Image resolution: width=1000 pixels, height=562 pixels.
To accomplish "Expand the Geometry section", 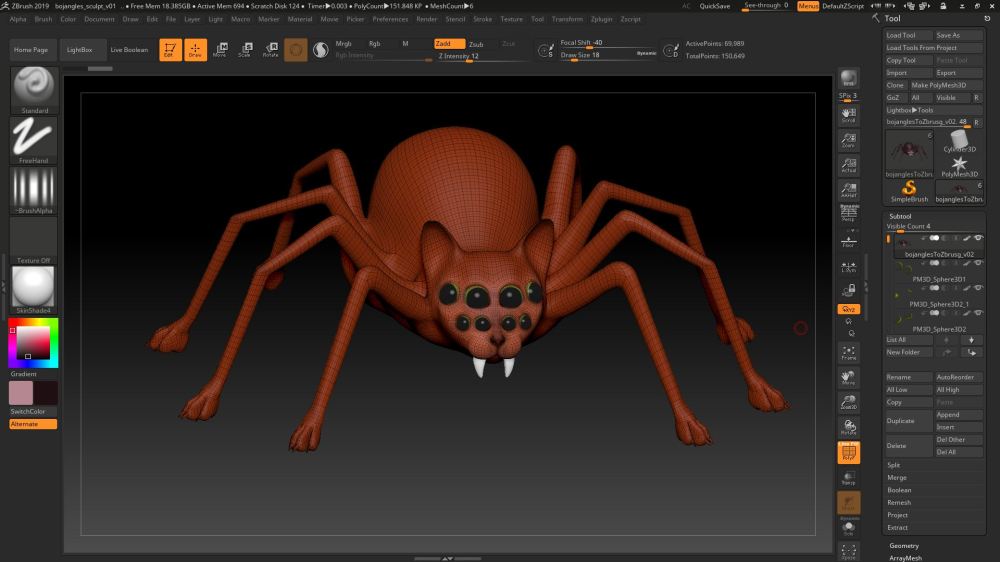I will (x=904, y=546).
